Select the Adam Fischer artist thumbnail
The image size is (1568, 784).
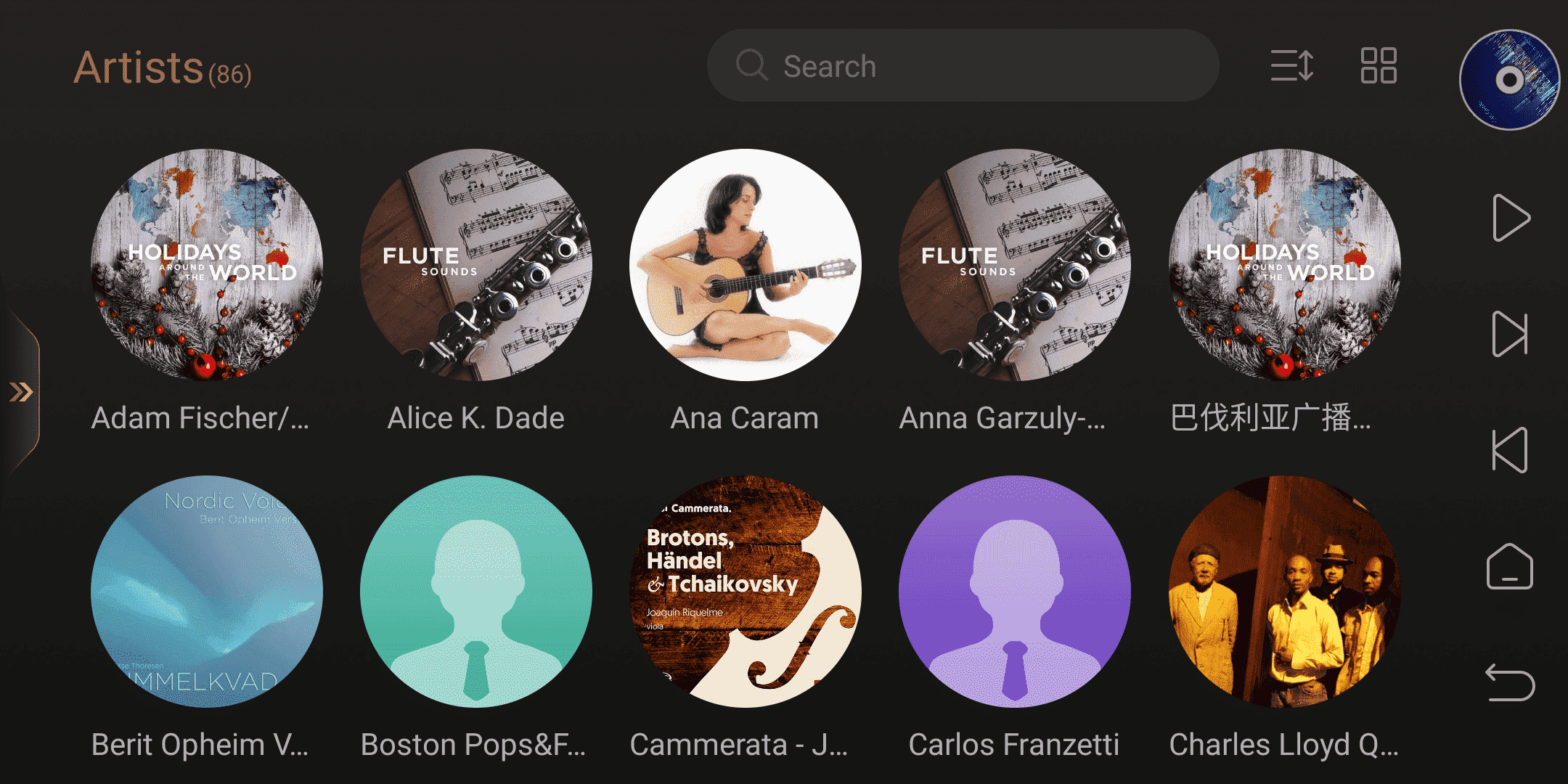click(x=207, y=265)
